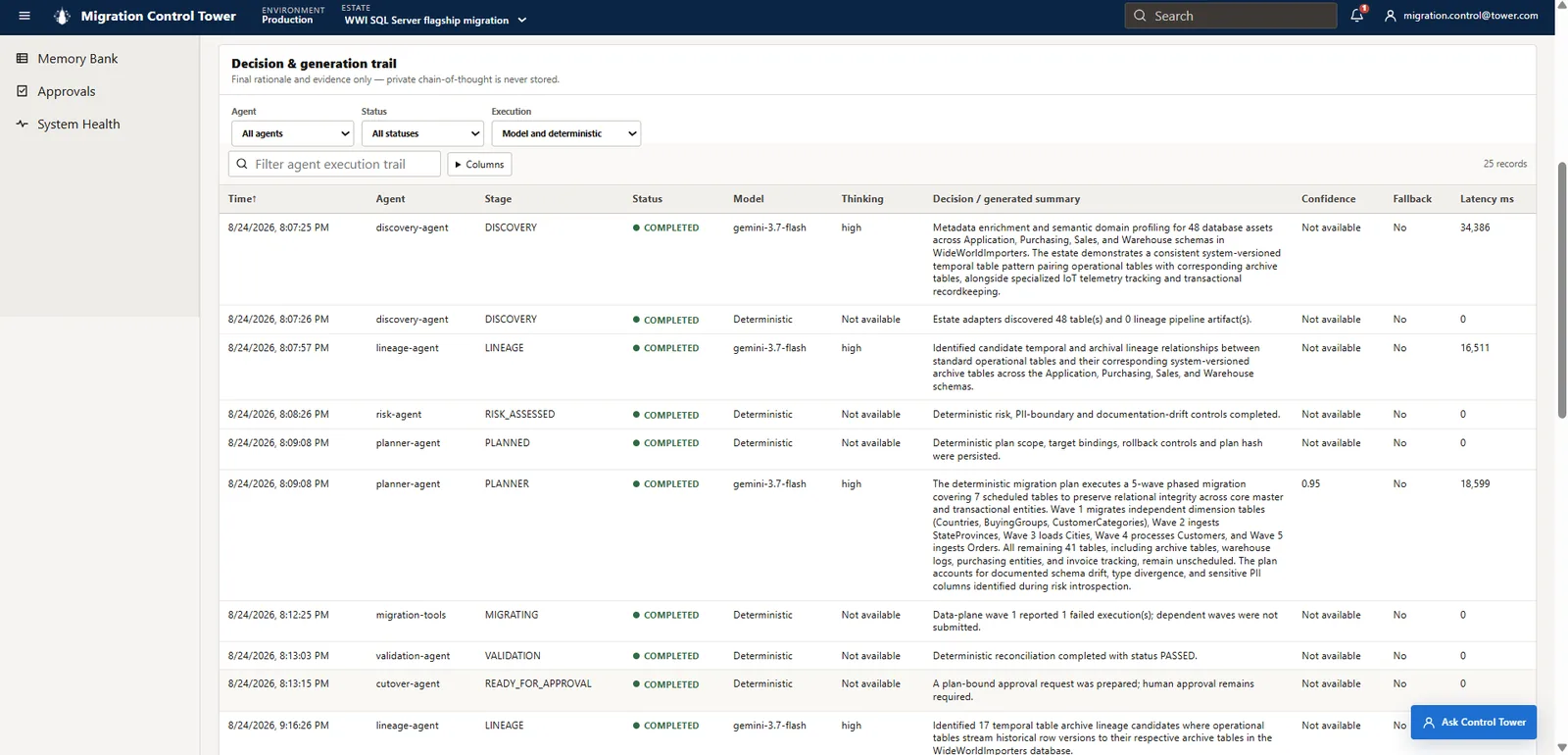1568x755 pixels.
Task: Sort by the Agent column header
Action: point(390,199)
